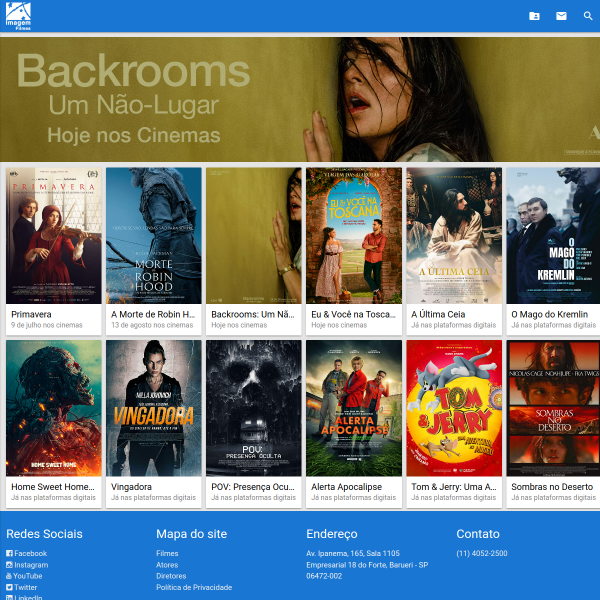Open A Morte de Robin Hood poster
The width and height of the screenshot is (600, 600).
(x=154, y=236)
